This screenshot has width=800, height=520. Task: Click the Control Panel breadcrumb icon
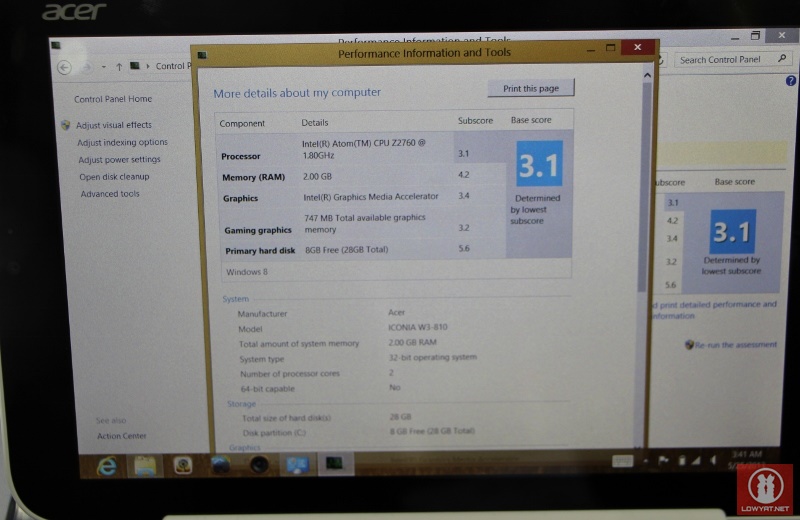(135, 66)
